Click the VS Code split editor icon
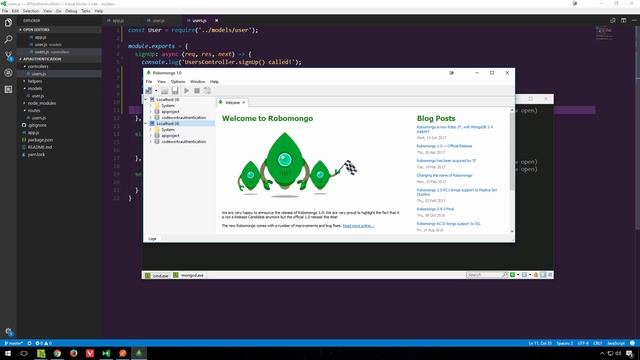The image size is (640, 360). coord(623,20)
